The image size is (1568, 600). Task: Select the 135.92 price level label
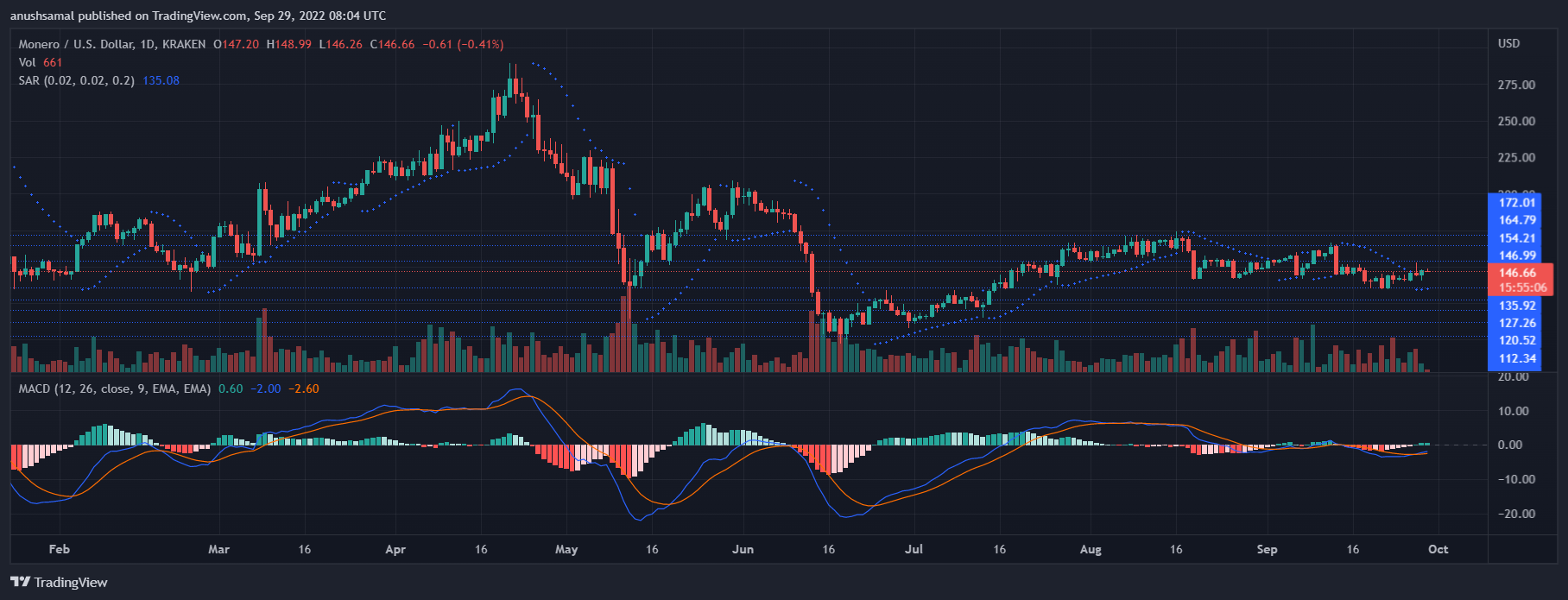point(1517,306)
